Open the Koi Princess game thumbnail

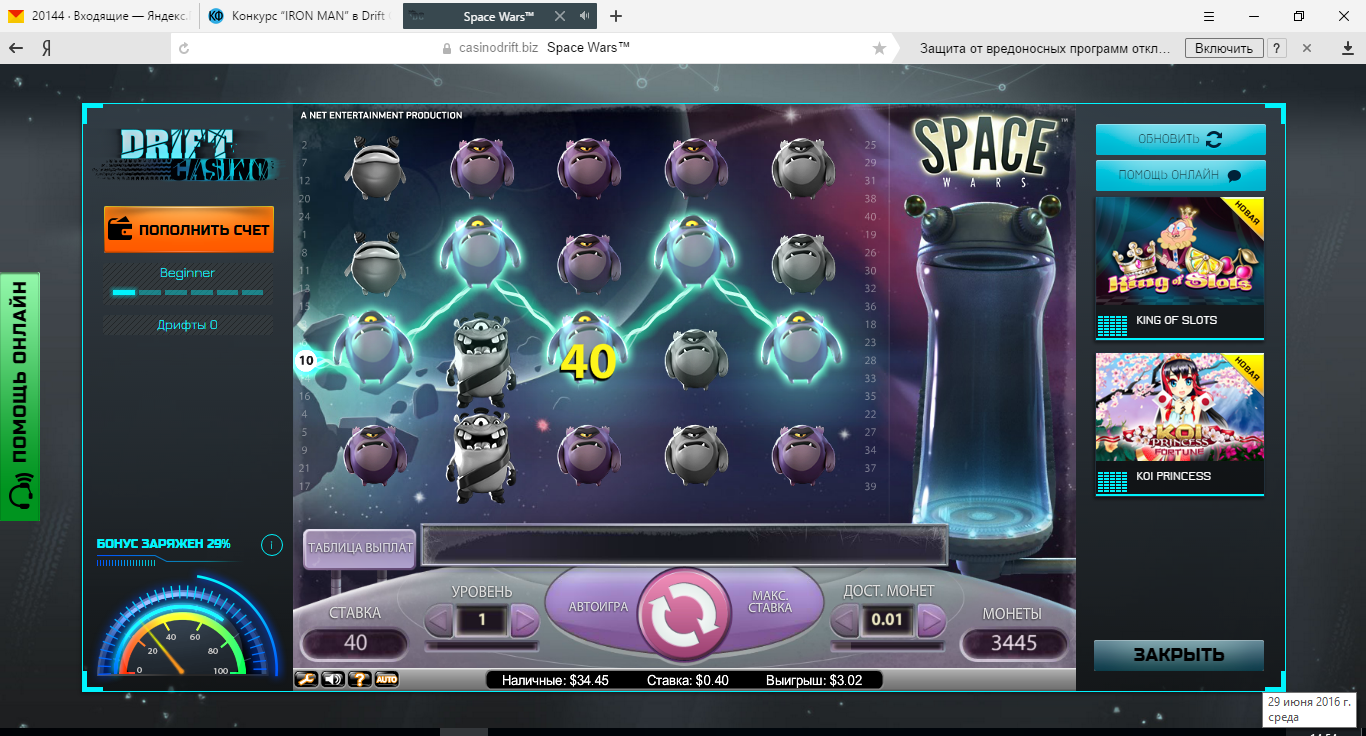(x=1180, y=423)
